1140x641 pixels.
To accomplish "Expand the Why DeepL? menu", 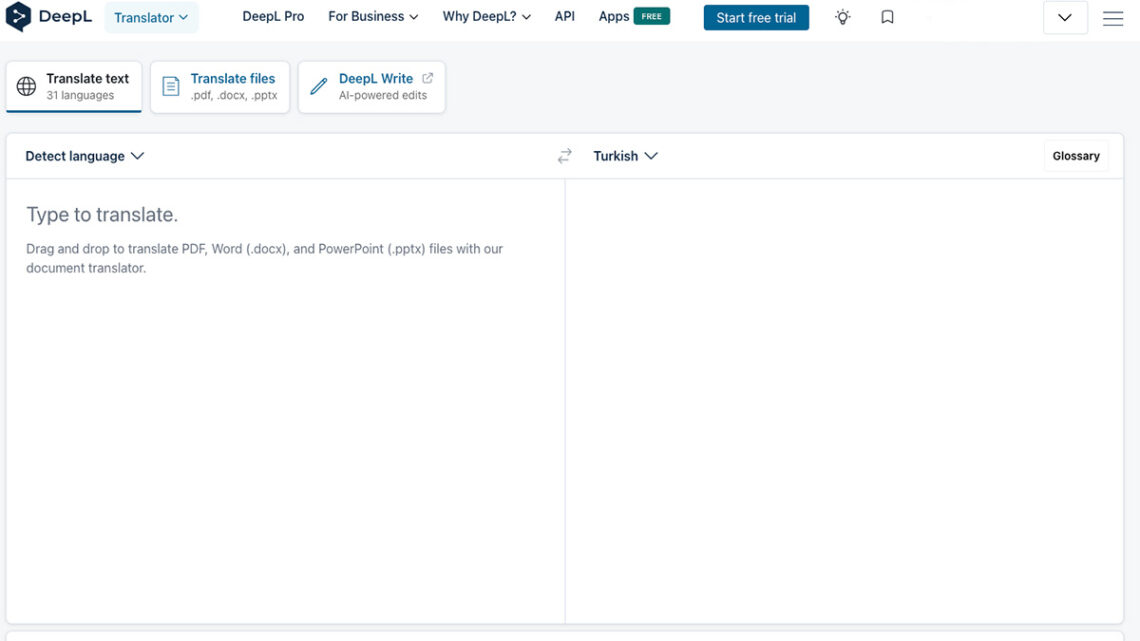I will [486, 16].
